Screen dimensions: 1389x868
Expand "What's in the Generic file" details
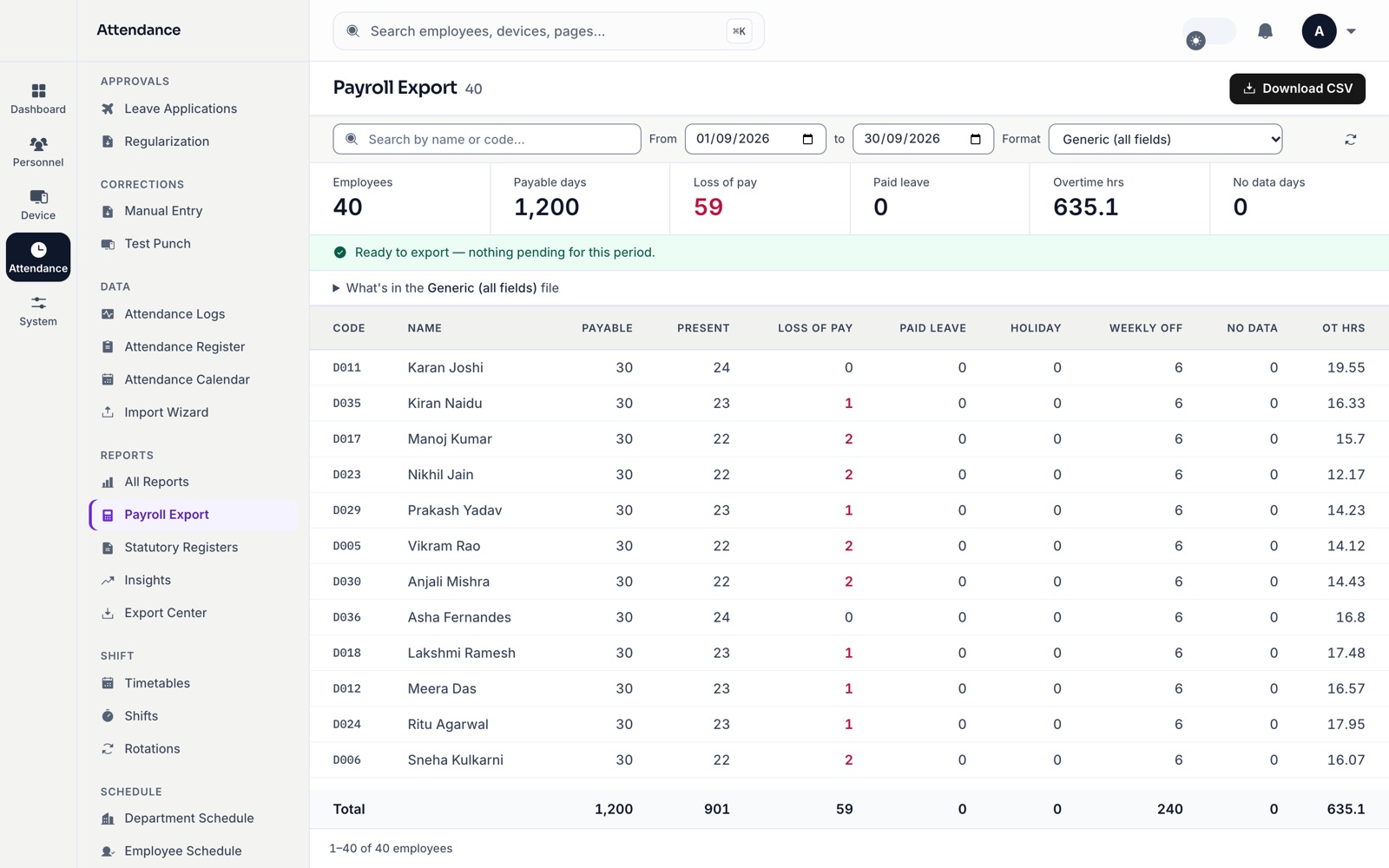point(446,288)
